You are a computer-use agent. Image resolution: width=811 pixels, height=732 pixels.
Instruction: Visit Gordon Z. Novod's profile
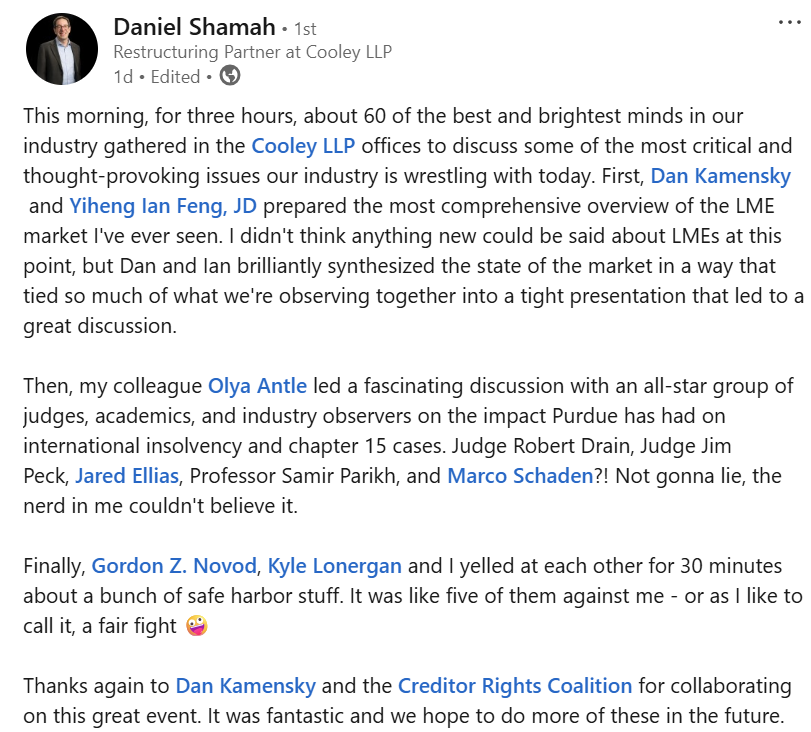[x=174, y=566]
